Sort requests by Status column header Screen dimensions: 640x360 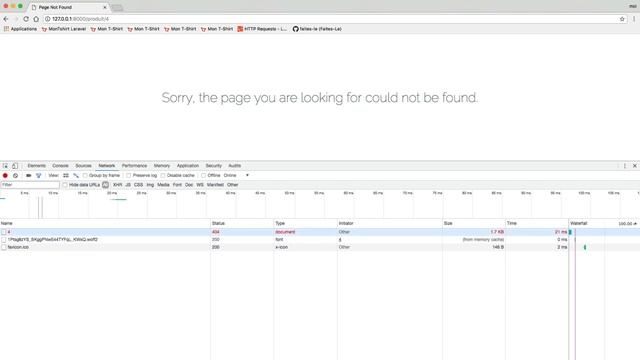242,223
